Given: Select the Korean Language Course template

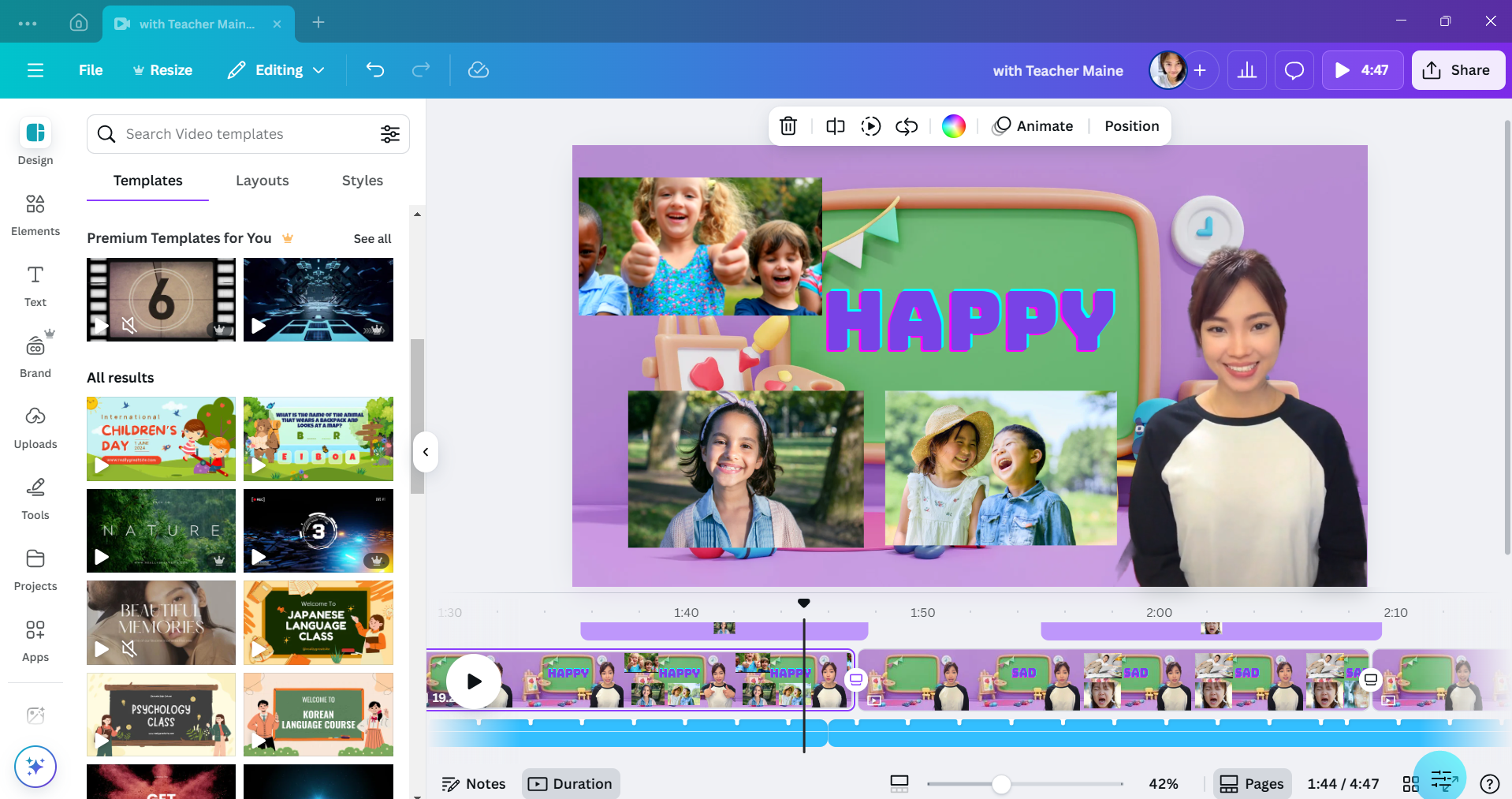Looking at the screenshot, I should point(318,715).
